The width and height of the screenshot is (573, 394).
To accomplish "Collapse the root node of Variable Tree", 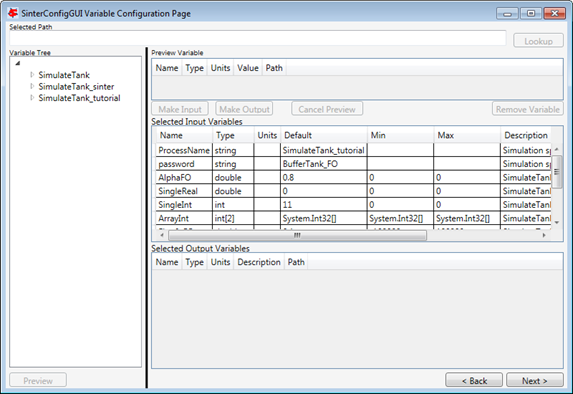I will [x=18, y=64].
